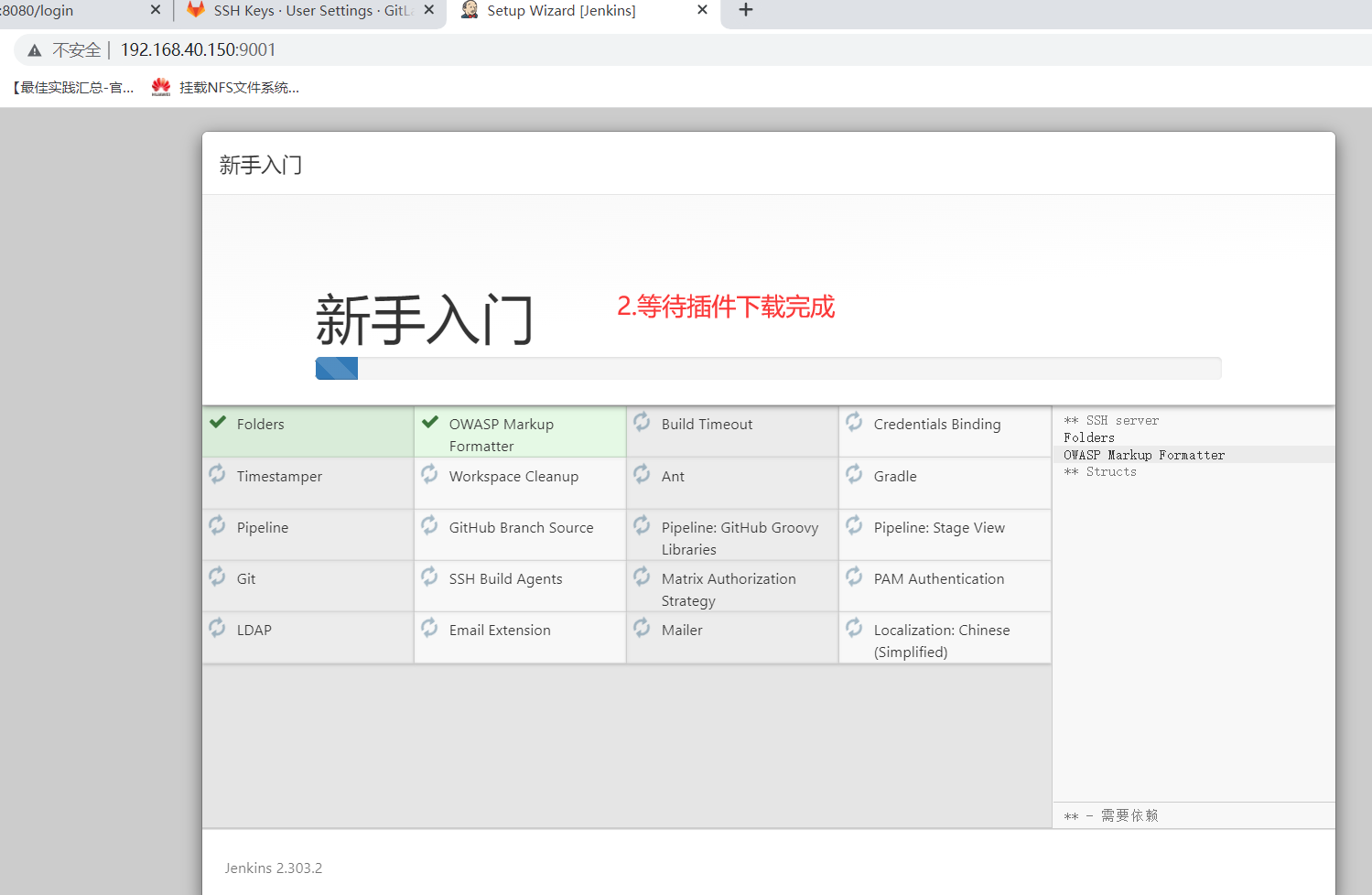Click the pending icon for GitHub Branch Source
Image resolution: width=1372 pixels, height=895 pixels.
tap(429, 525)
